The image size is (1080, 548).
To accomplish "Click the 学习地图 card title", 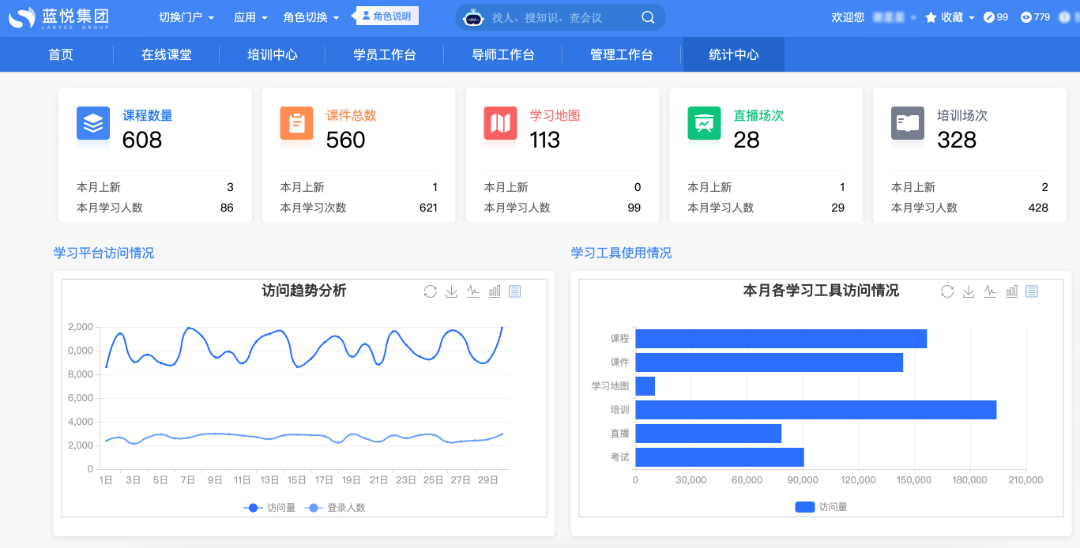I will tap(554, 116).
